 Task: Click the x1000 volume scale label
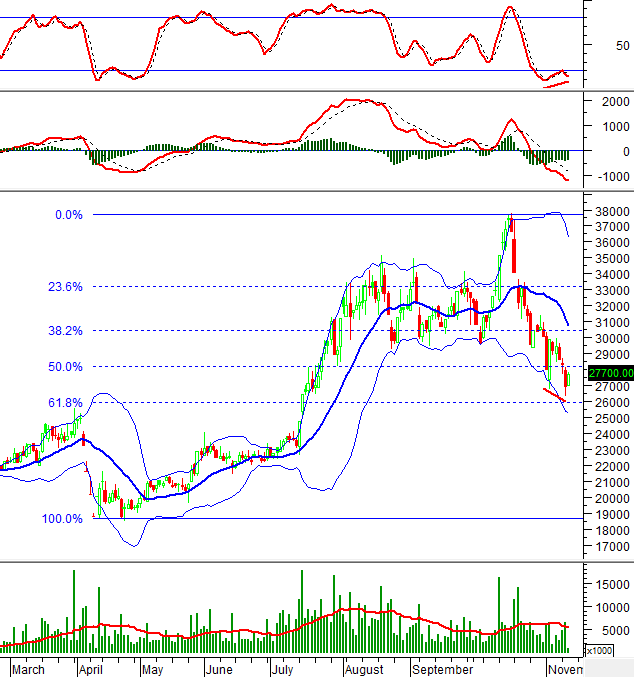(599, 650)
